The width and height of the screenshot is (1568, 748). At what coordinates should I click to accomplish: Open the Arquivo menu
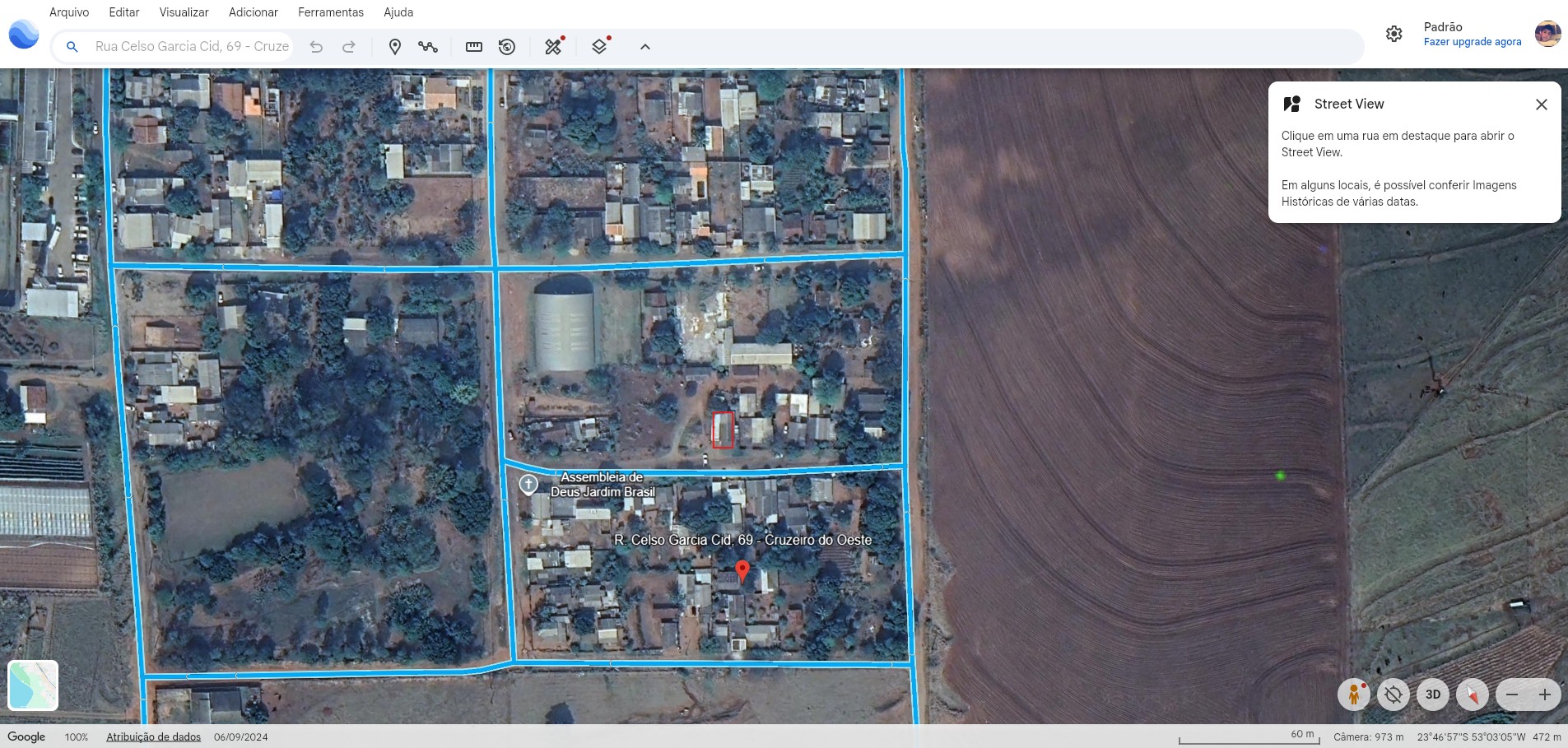tap(69, 12)
